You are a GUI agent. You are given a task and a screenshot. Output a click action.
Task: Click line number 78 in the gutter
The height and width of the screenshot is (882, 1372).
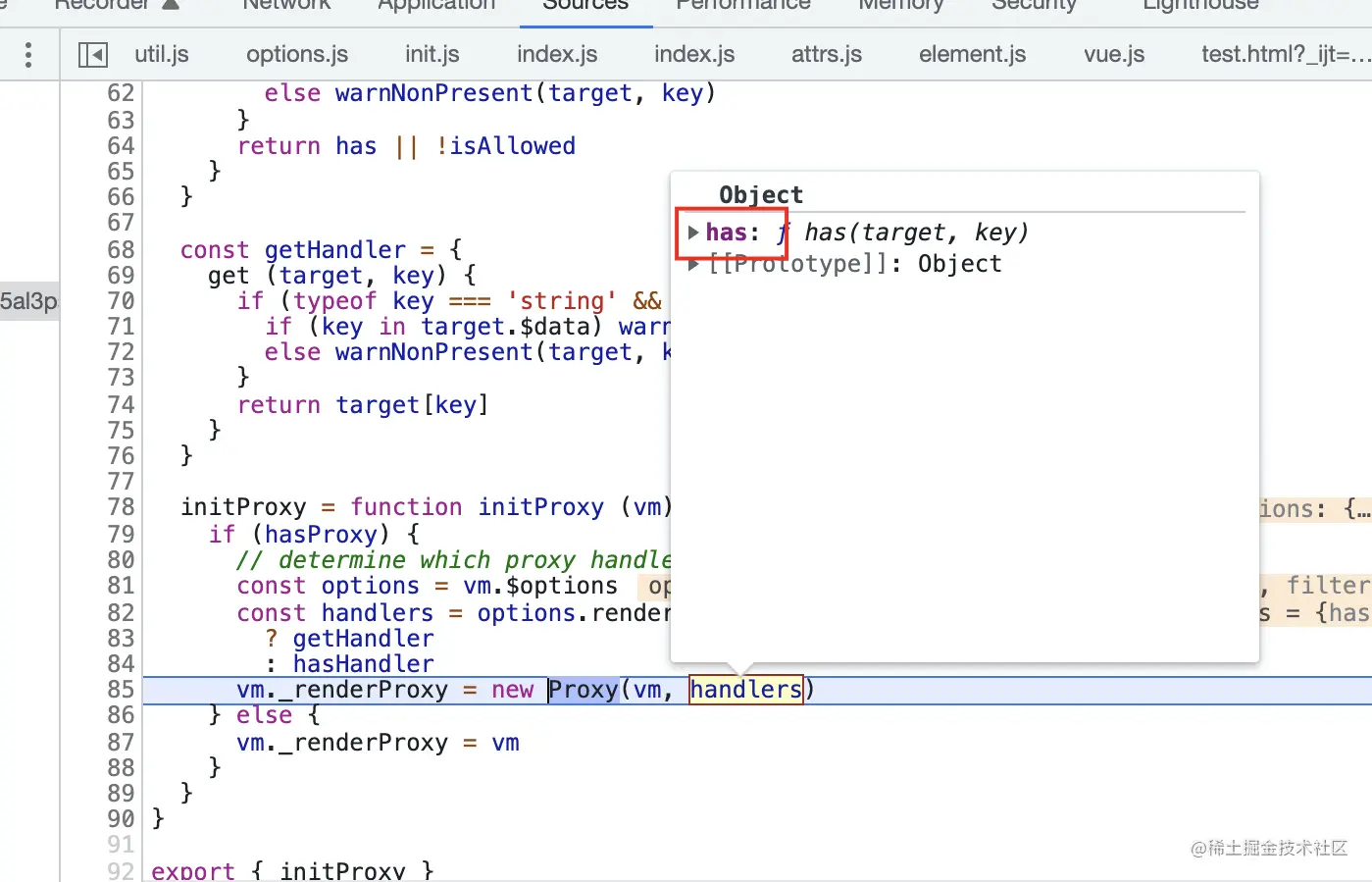pyautogui.click(x=121, y=507)
